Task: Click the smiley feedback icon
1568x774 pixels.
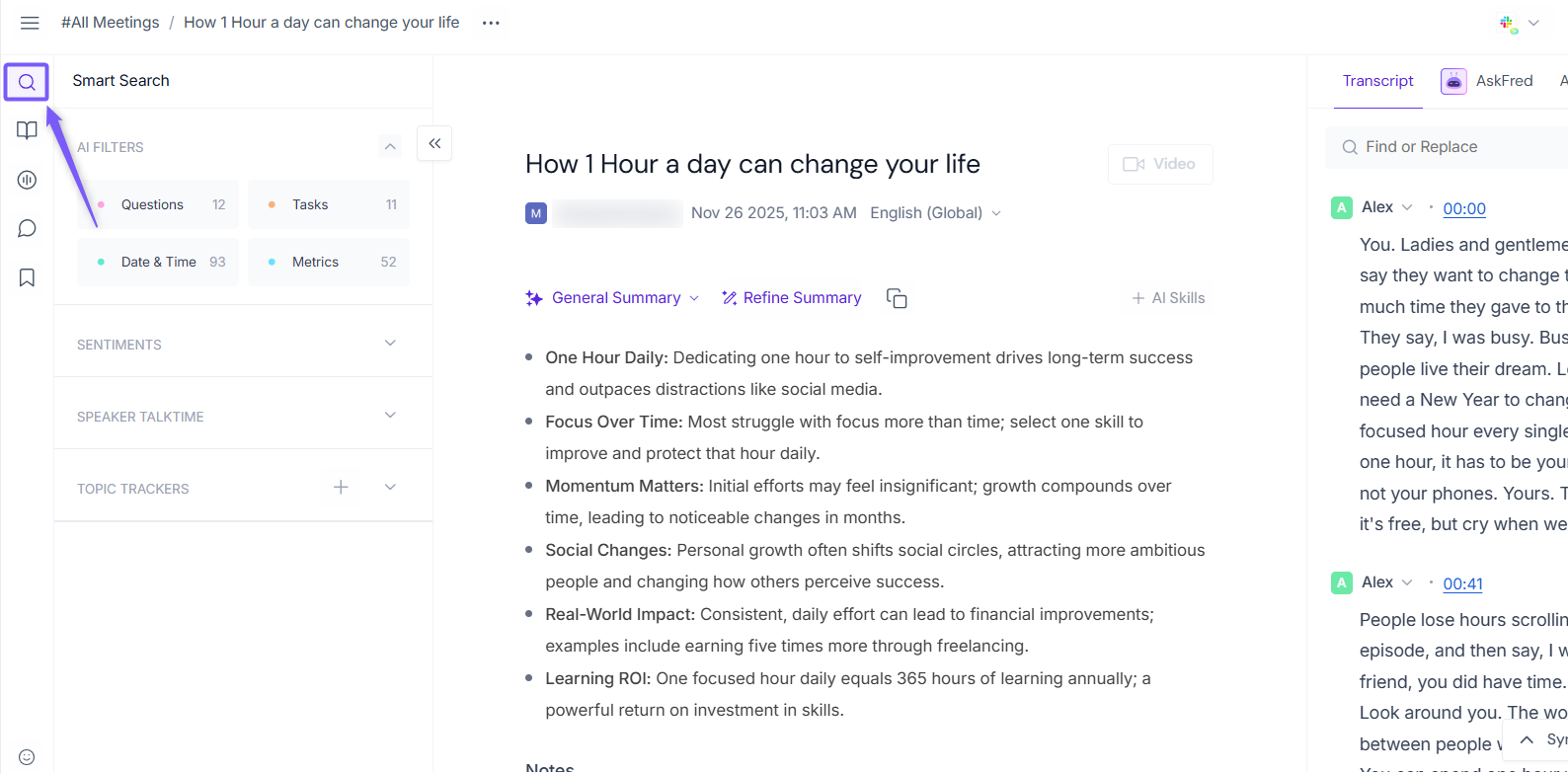Action: [27, 757]
